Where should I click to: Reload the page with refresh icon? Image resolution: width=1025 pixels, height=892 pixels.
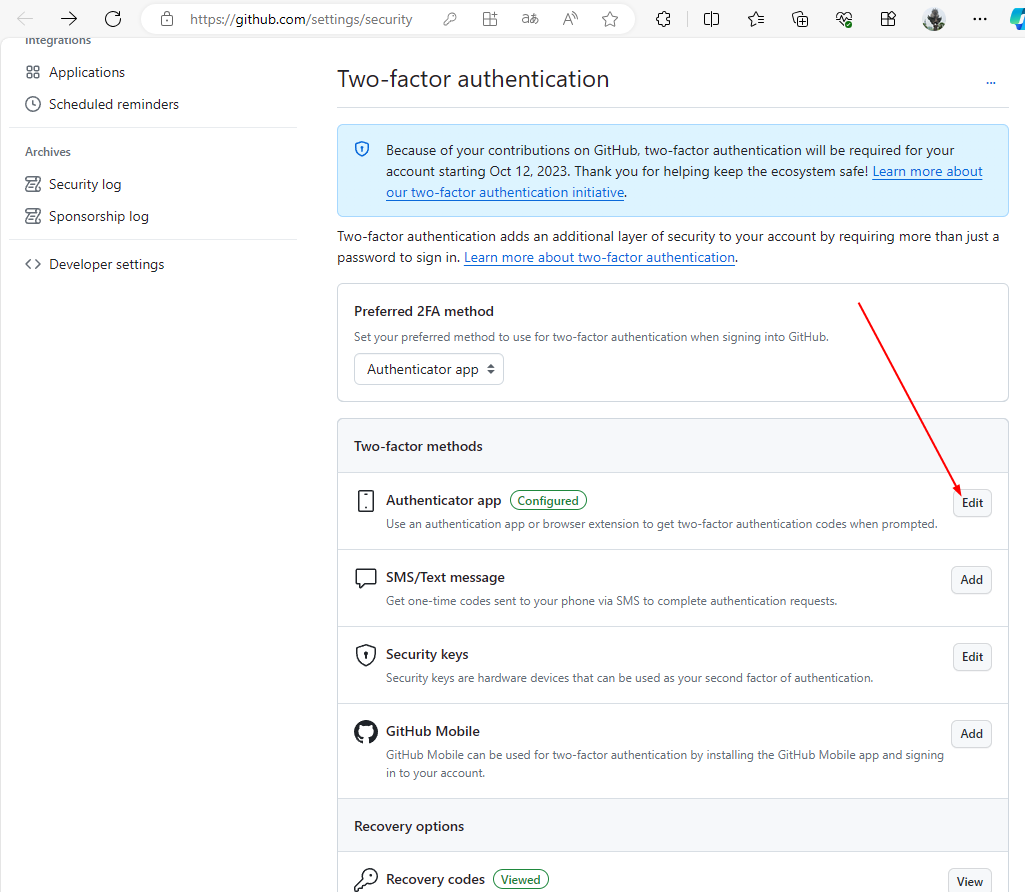113,19
